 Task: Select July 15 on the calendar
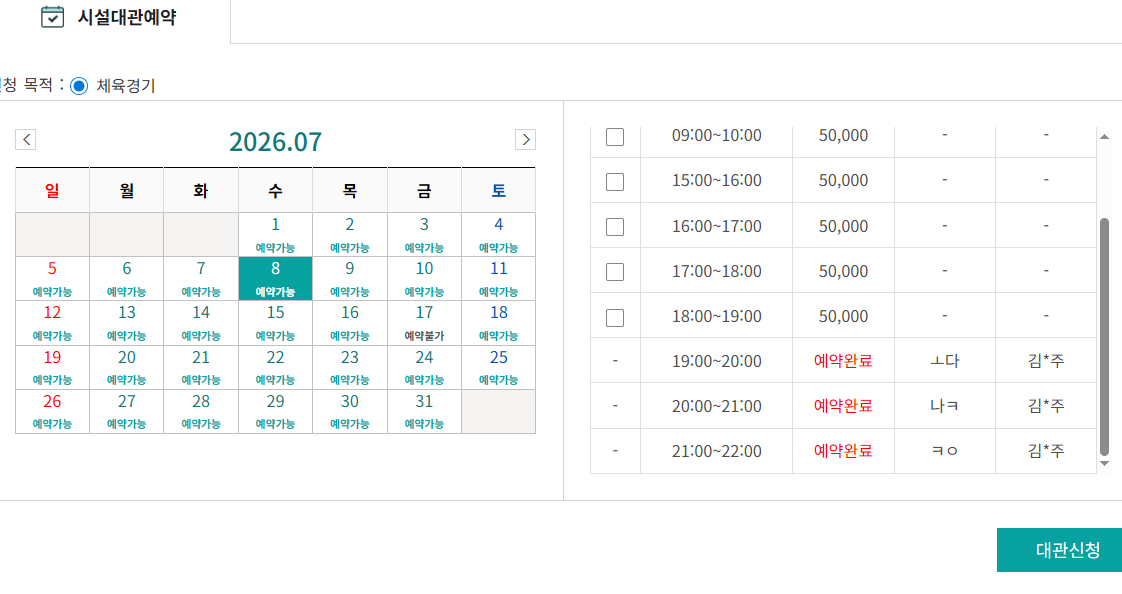pyautogui.click(x=275, y=323)
